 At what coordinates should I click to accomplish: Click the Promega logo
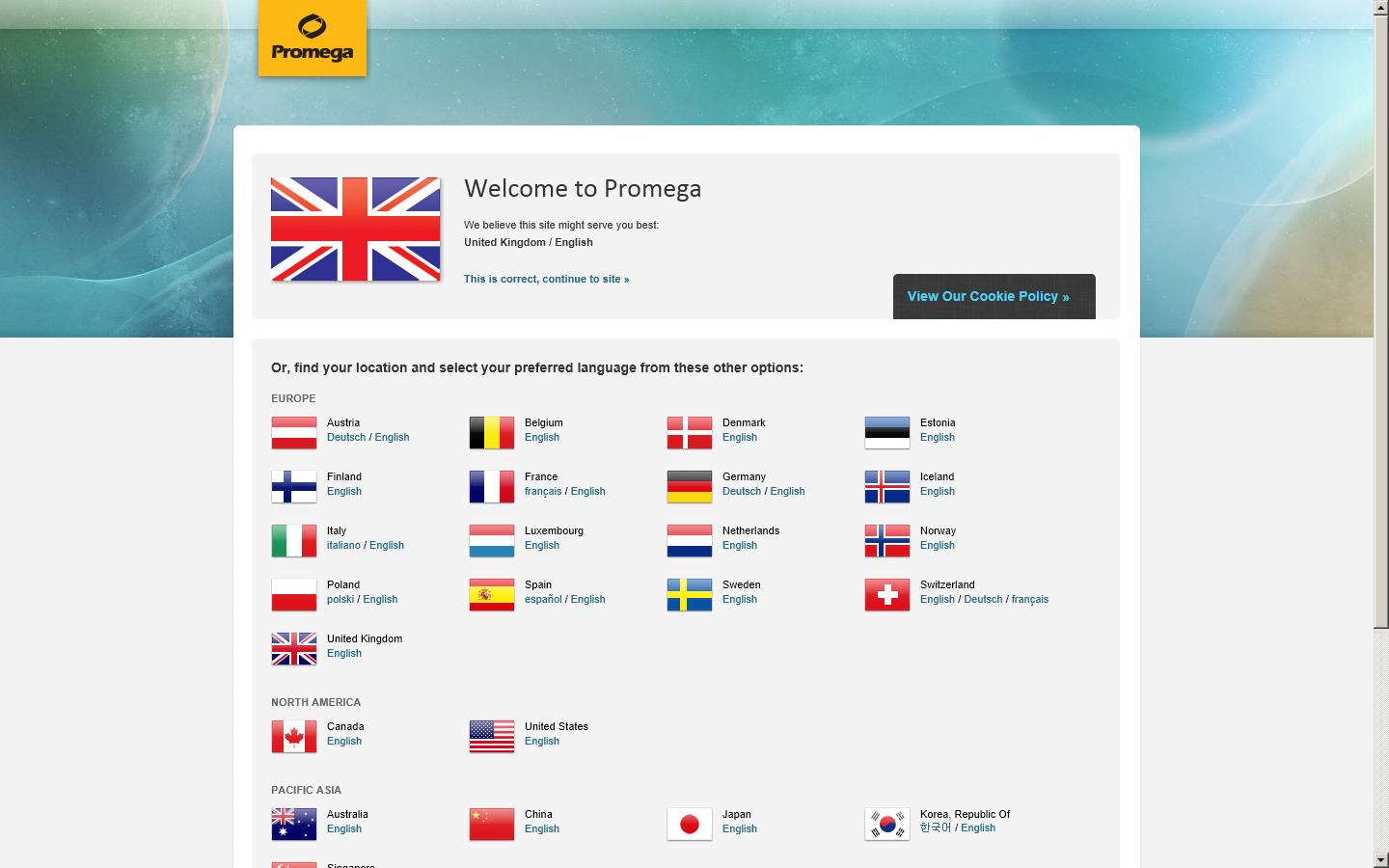click(312, 38)
